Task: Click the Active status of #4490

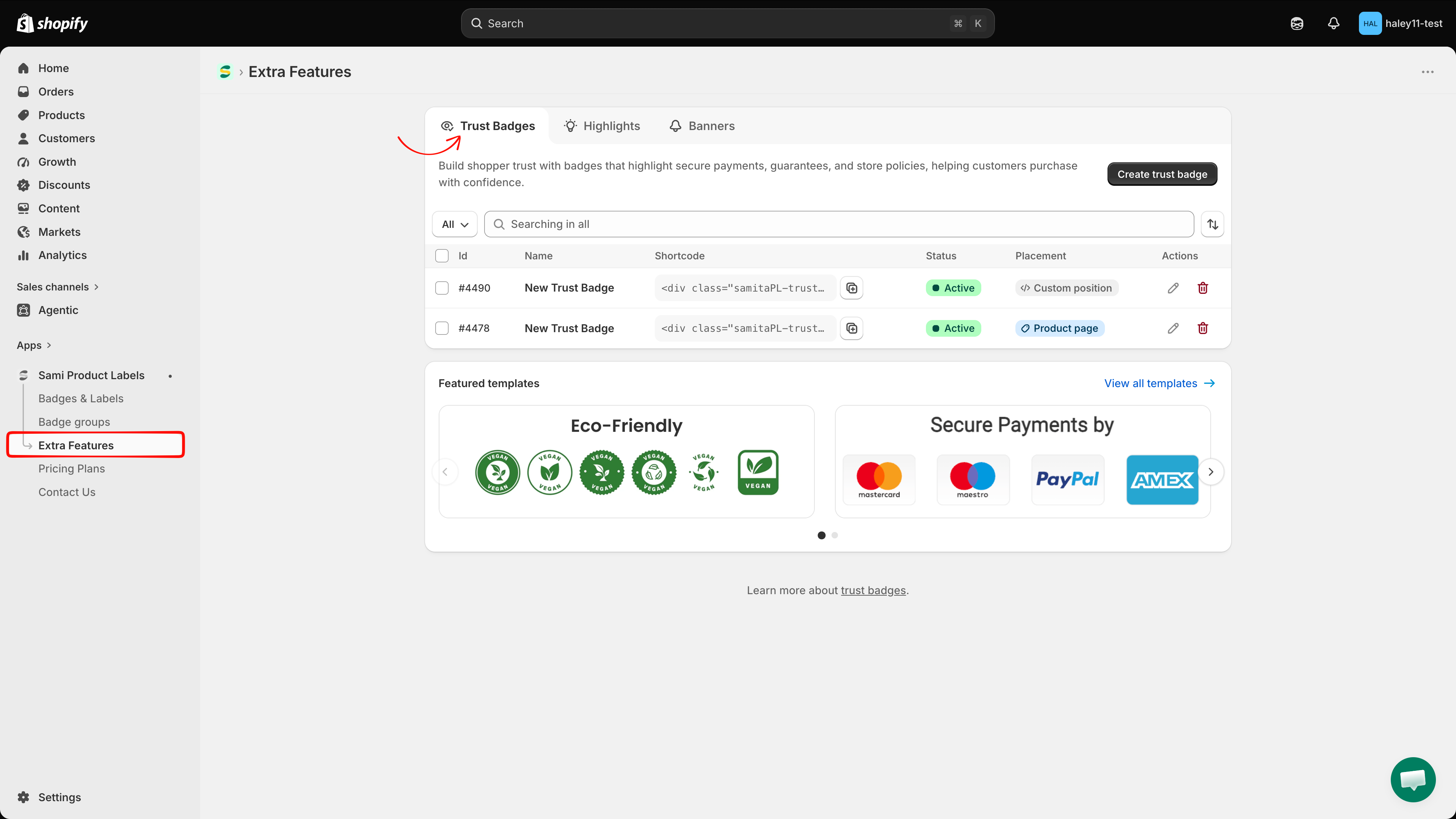Action: (953, 288)
